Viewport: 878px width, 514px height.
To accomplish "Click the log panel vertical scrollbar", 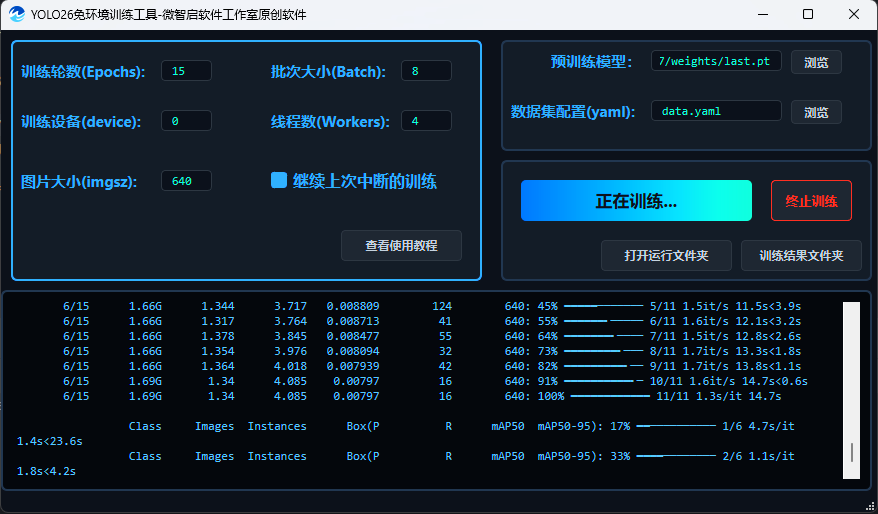I will click(x=851, y=390).
